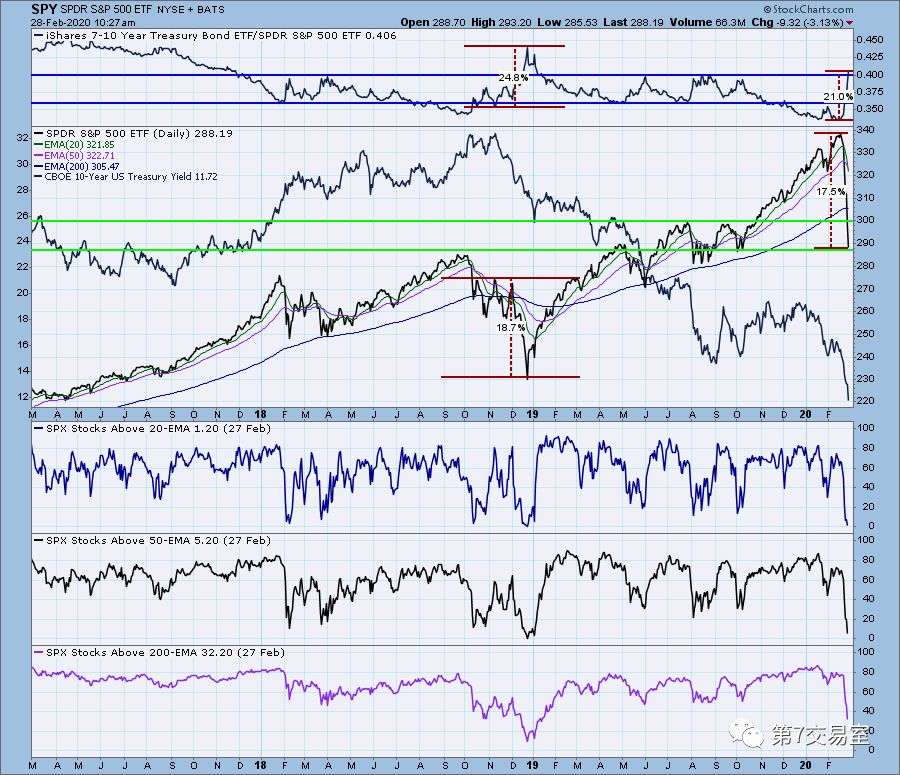Click the 28-Feb-2020 10:27am timestamp

[83, 23]
